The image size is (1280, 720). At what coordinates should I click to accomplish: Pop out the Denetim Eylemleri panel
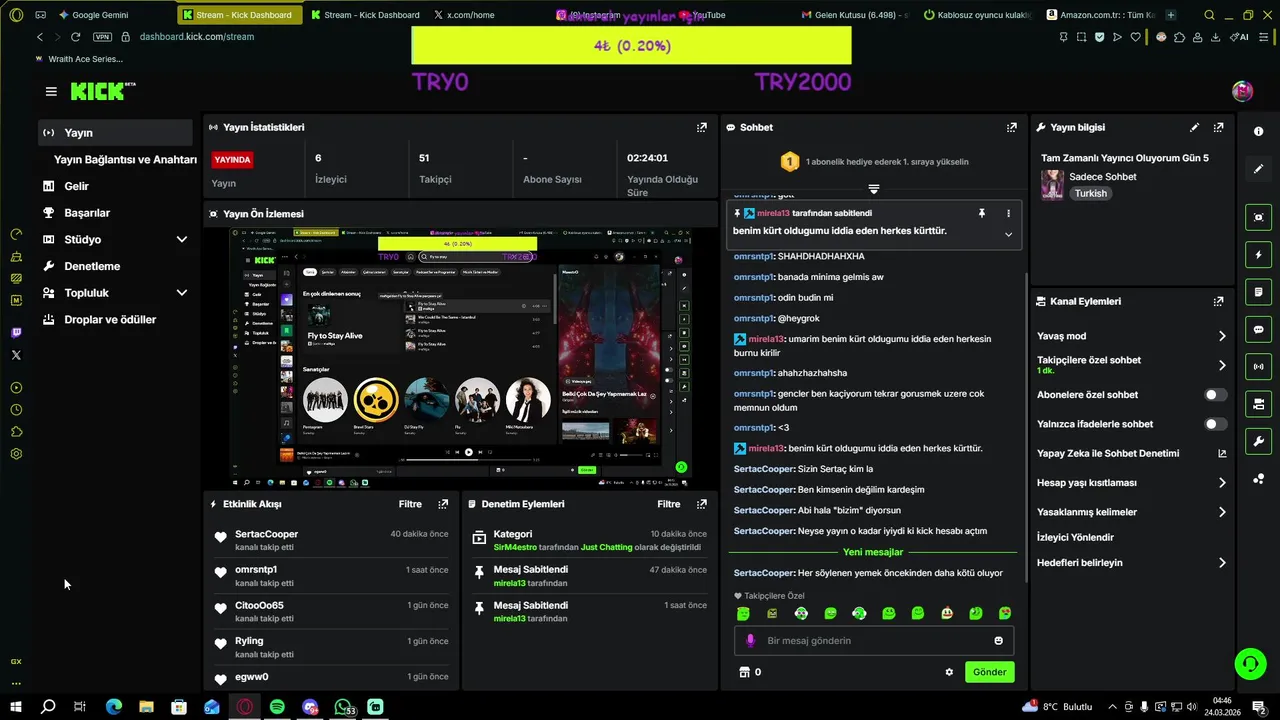(702, 504)
